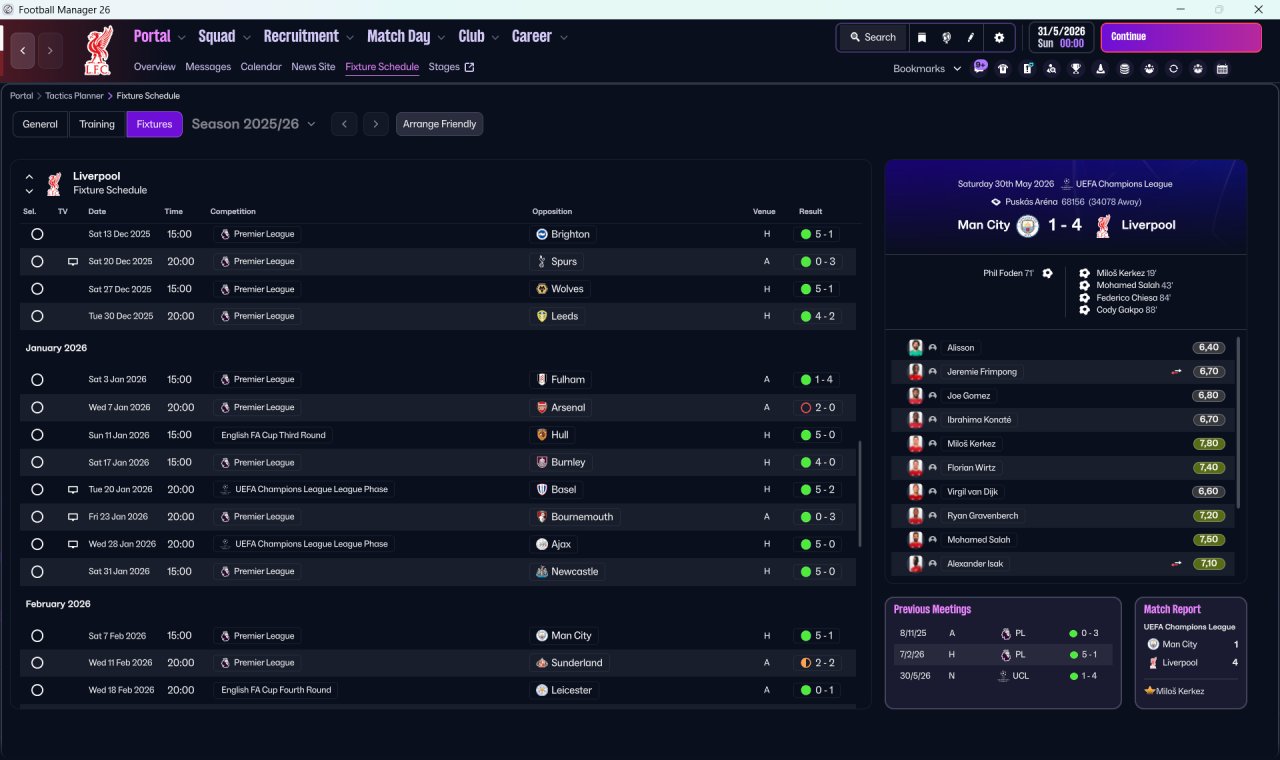The height and width of the screenshot is (760, 1280).
Task: Expand the Squad menu chevron
Action: 247,38
